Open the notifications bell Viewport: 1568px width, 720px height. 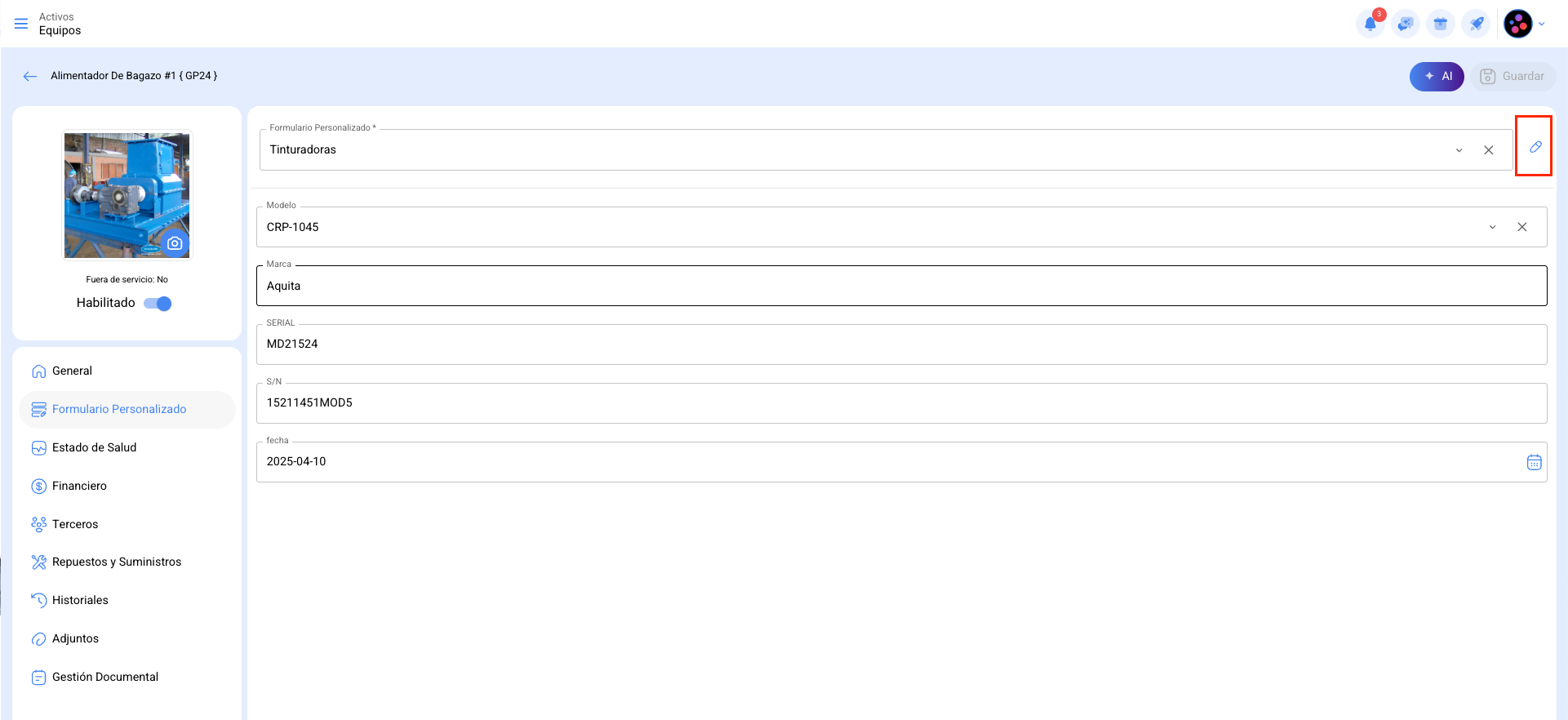pyautogui.click(x=1370, y=24)
